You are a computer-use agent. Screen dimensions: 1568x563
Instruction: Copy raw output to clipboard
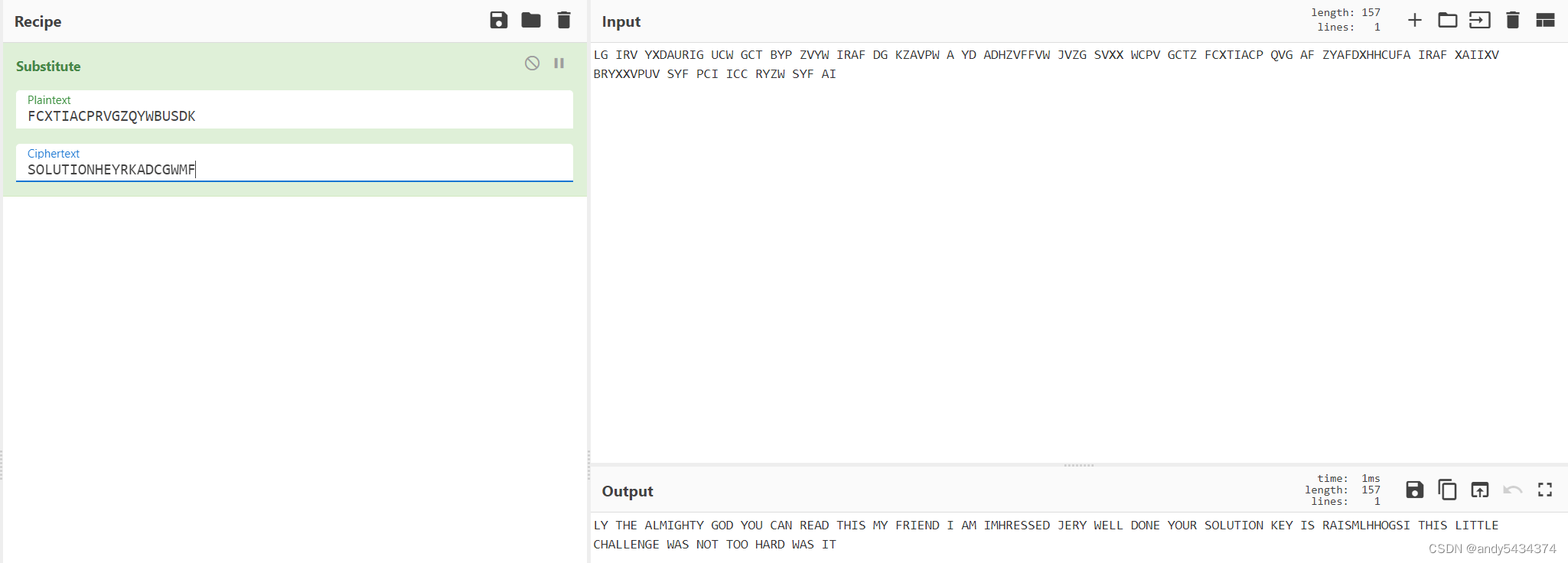[x=1447, y=490]
